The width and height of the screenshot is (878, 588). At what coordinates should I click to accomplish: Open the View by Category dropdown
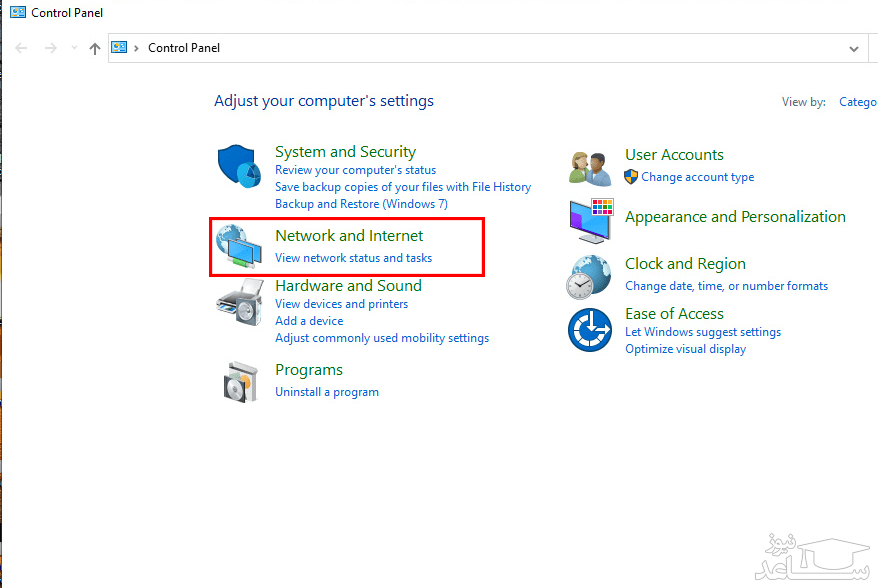[857, 102]
